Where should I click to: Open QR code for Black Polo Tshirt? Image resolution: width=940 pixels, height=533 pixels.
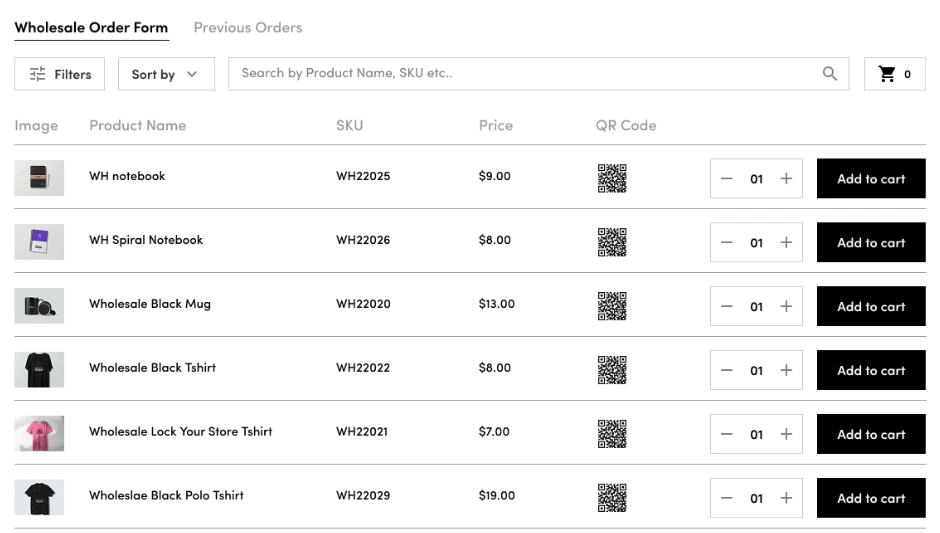pos(612,498)
